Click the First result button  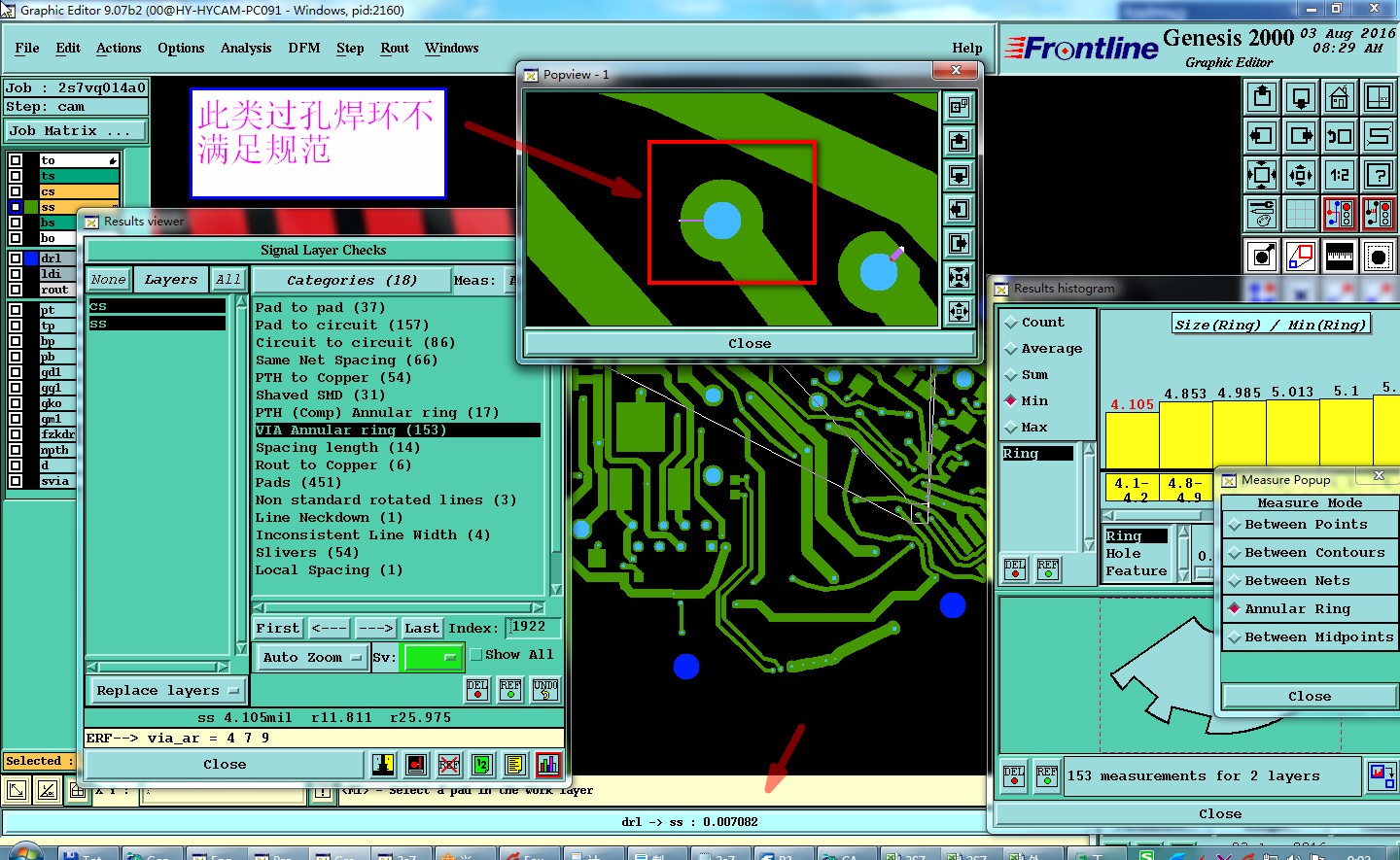pos(278,628)
